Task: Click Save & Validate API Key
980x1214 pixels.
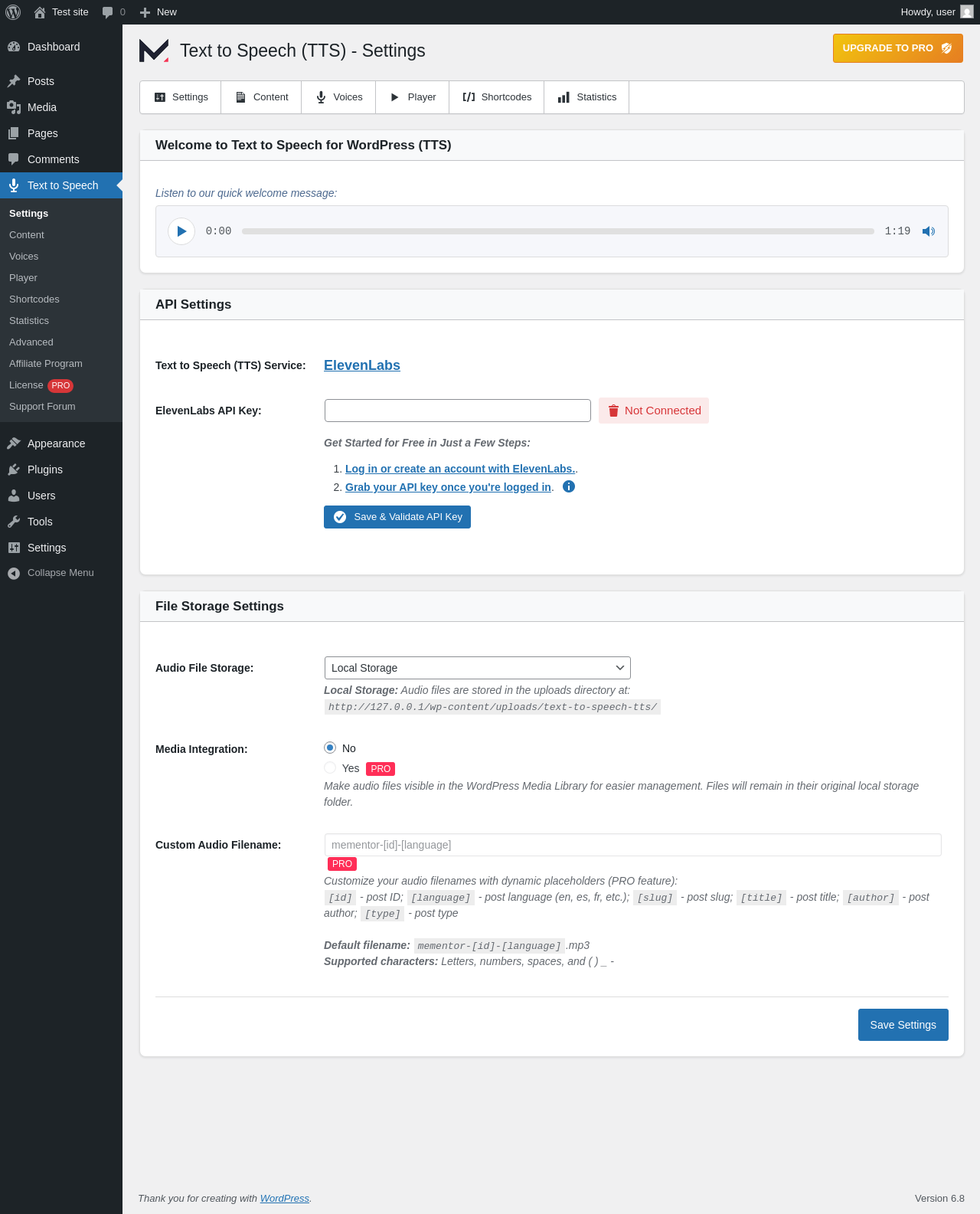Action: (x=397, y=517)
